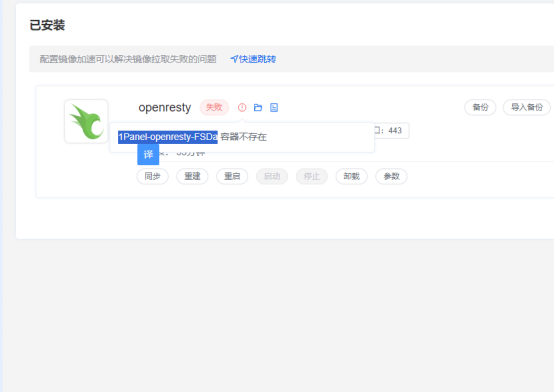Click the openresty app name
The height and width of the screenshot is (392, 554).
[165, 107]
